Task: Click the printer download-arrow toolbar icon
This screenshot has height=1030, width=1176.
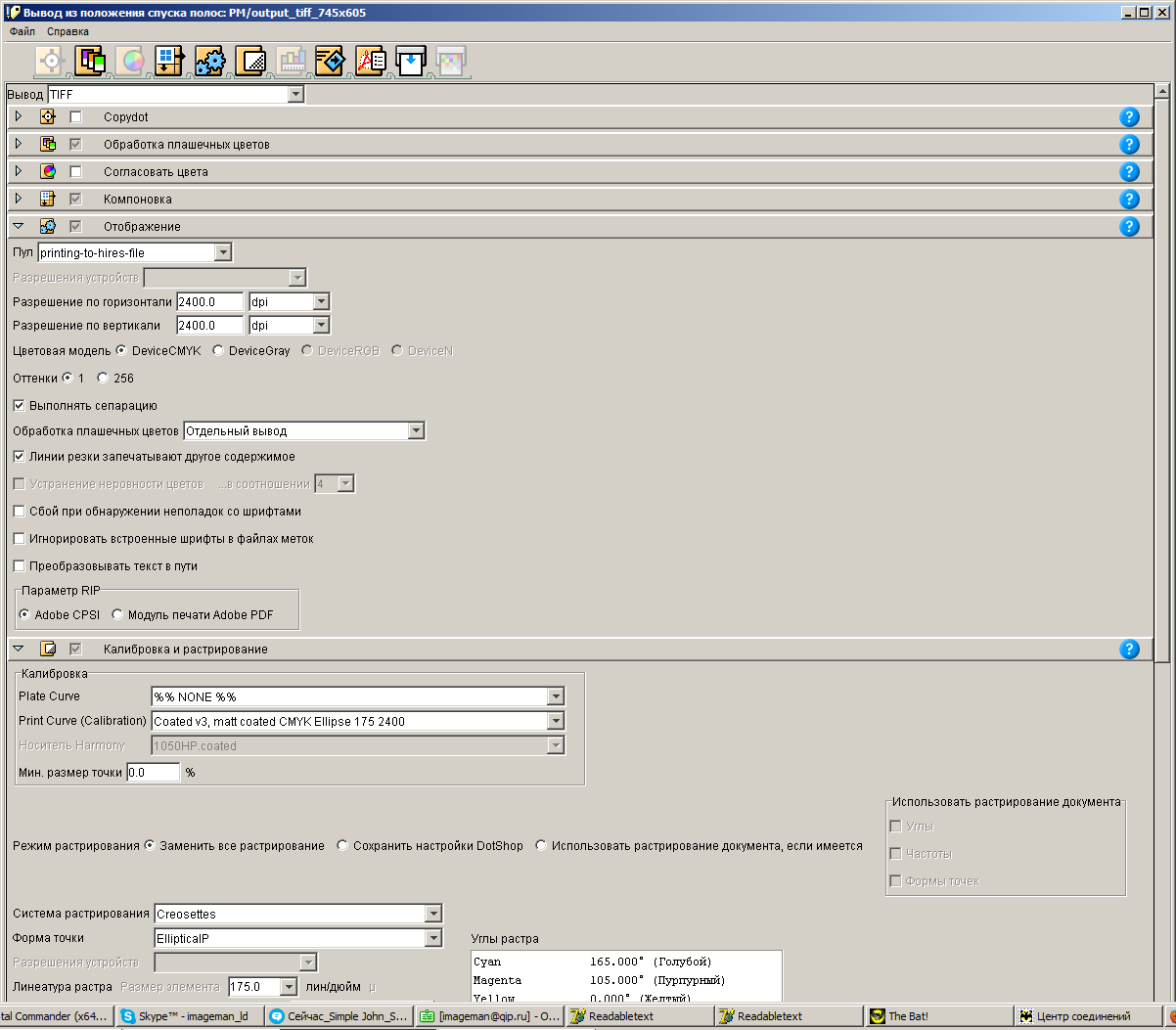Action: click(x=411, y=61)
